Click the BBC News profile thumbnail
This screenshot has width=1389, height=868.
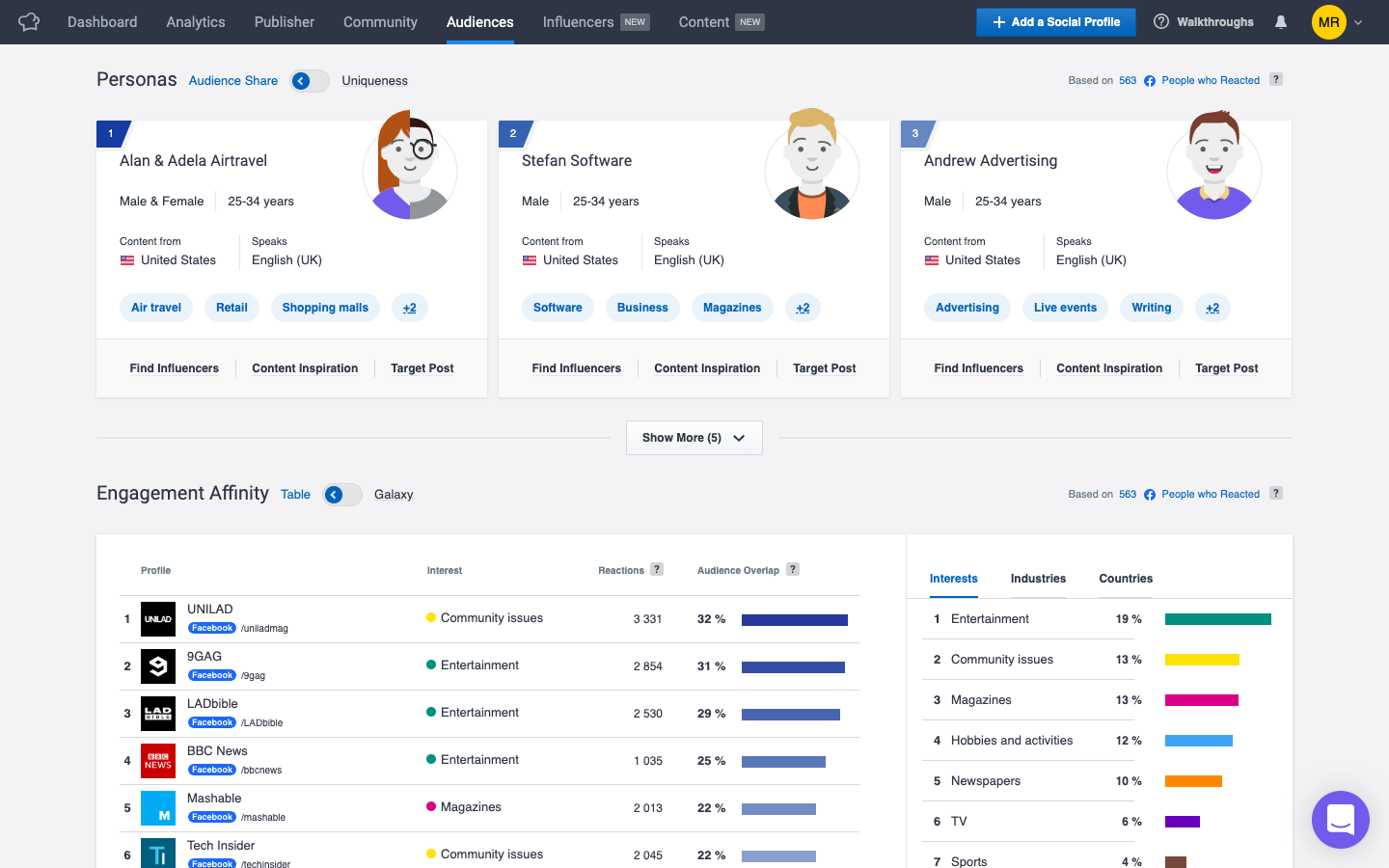[x=157, y=761]
